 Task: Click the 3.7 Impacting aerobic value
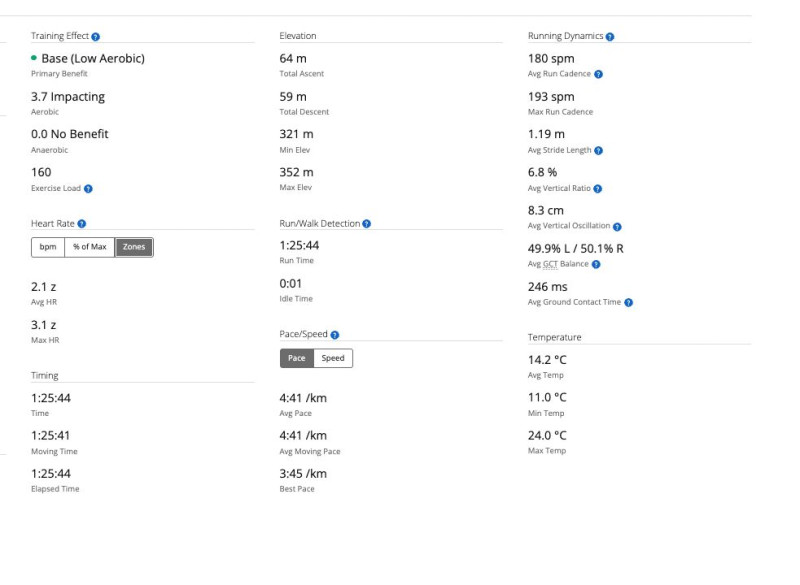(68, 97)
